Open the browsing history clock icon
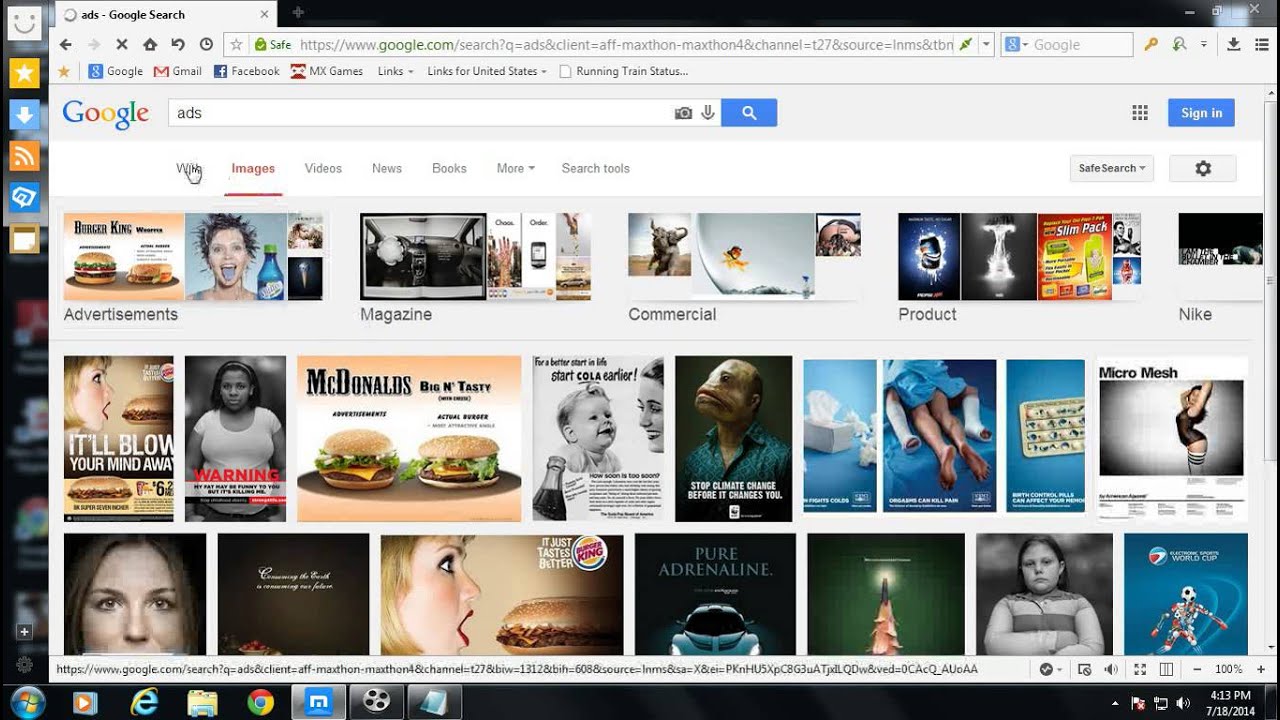This screenshot has height=720, width=1280. click(x=206, y=44)
